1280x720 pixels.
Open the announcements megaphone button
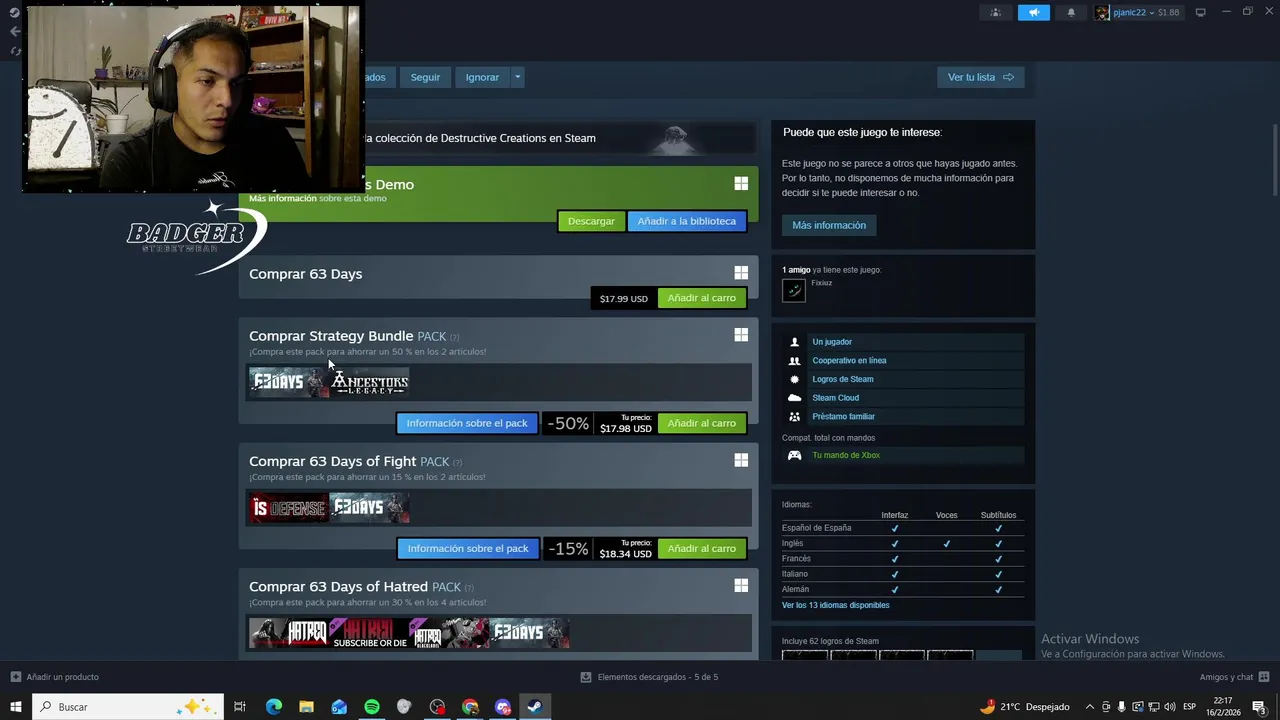(1034, 12)
